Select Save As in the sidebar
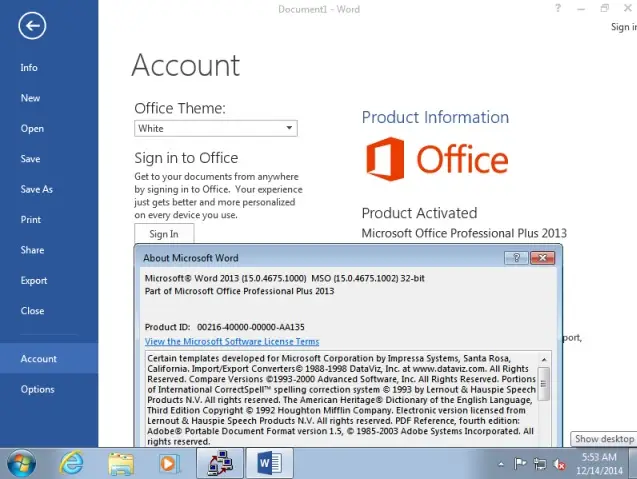This screenshot has width=637, height=479. (x=37, y=189)
